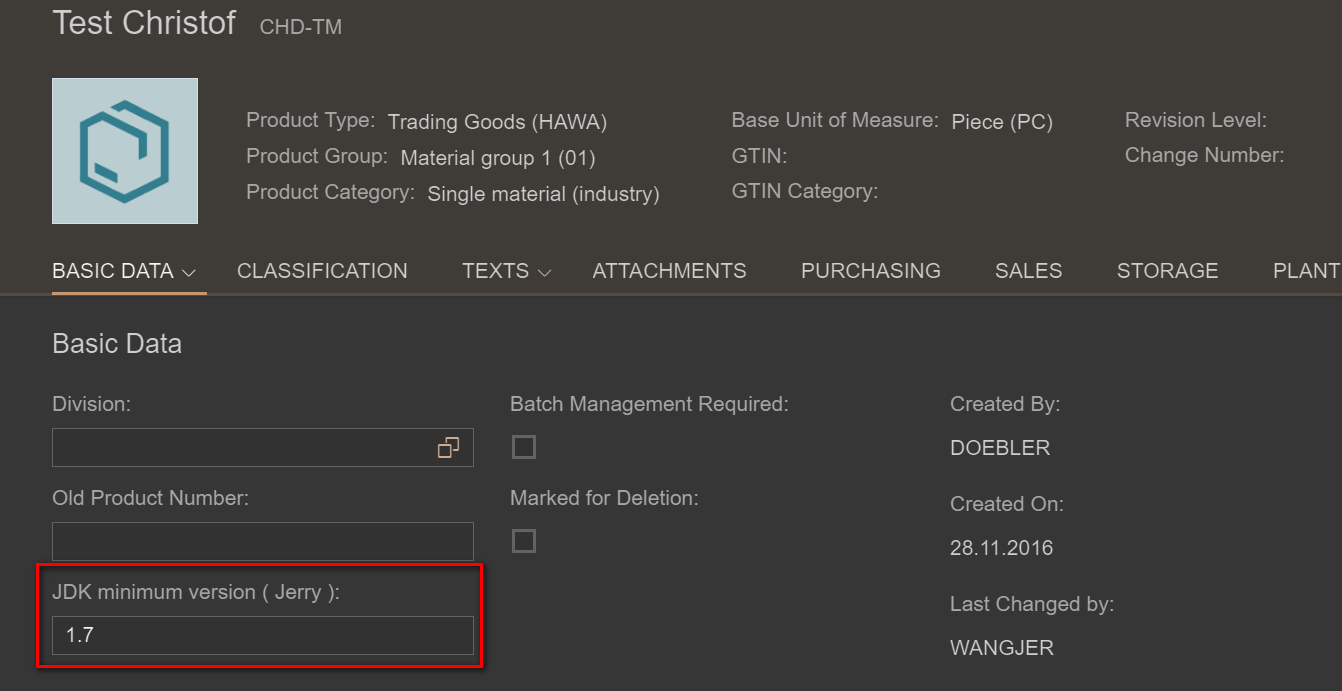The height and width of the screenshot is (691, 1342).
Task: Click the WANGJER last-changed-by value
Action: pyautogui.click(x=1001, y=648)
